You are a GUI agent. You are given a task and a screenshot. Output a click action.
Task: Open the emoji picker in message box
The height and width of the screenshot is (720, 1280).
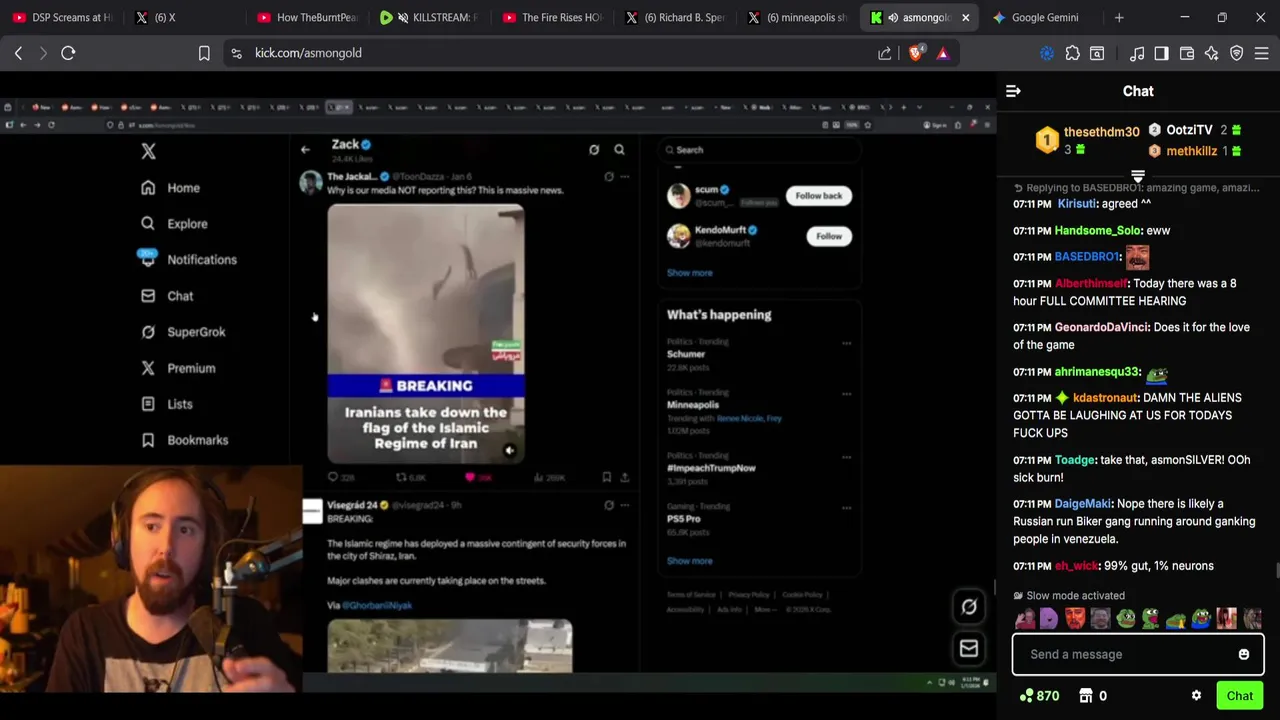point(1244,655)
